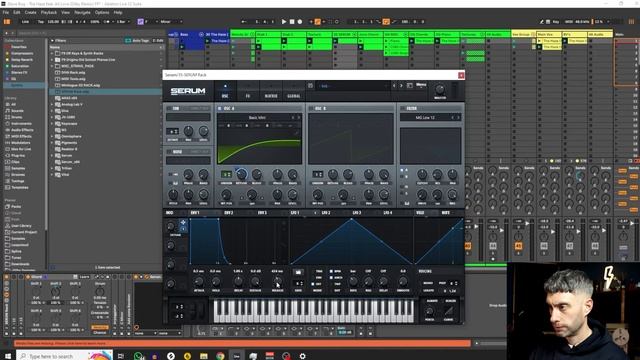The width and height of the screenshot is (640, 360).
Task: Open the 1 Bar quantization dropdown
Action: [123, 22]
